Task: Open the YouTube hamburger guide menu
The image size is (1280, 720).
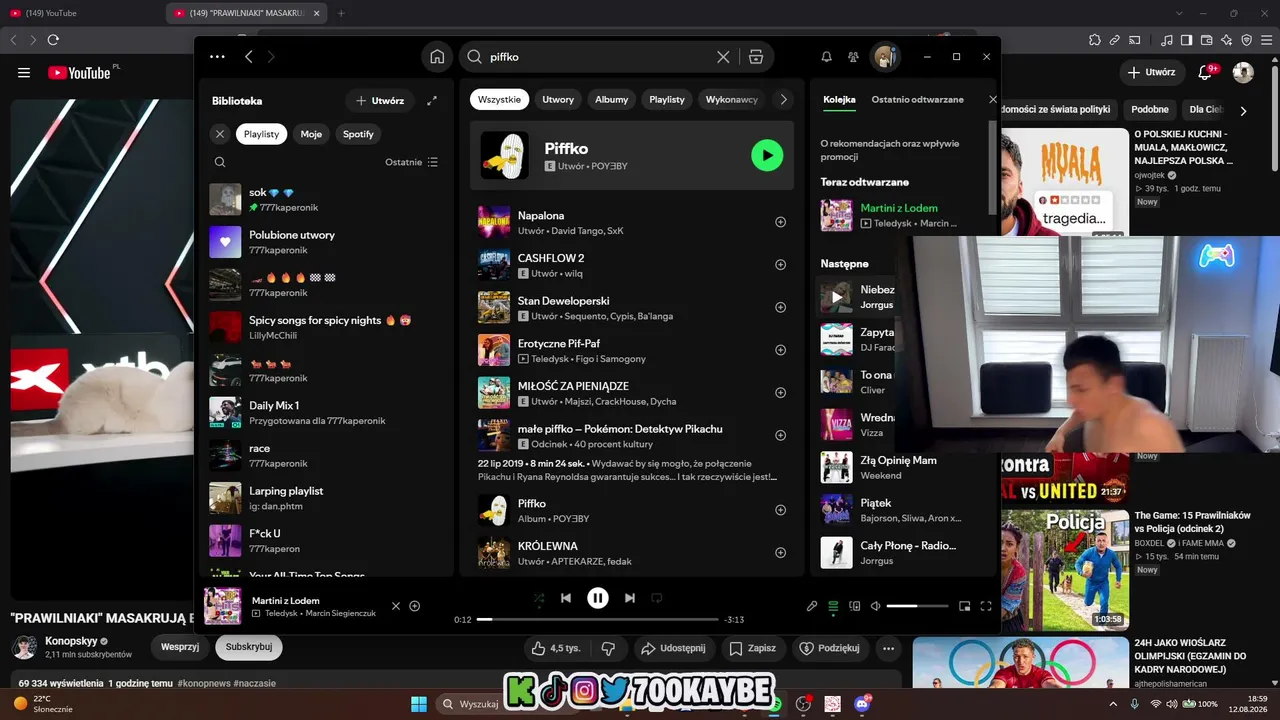Action: click(24, 72)
